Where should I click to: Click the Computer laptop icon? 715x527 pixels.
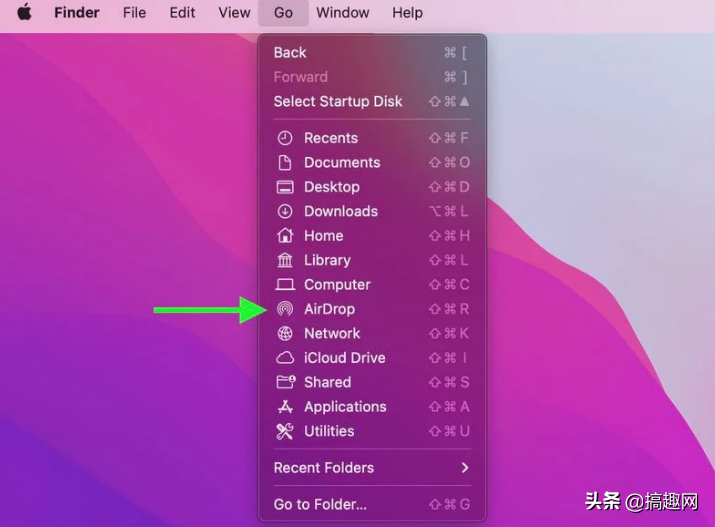(285, 285)
